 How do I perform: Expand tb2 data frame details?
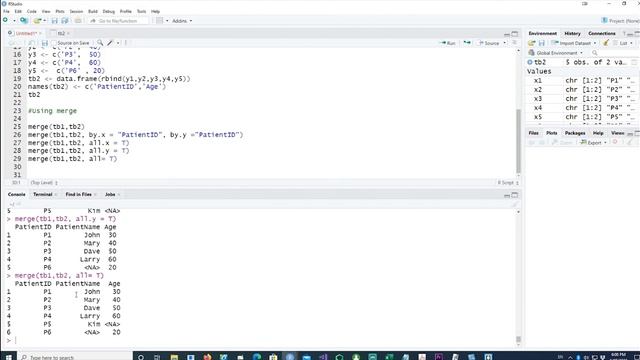click(x=530, y=62)
